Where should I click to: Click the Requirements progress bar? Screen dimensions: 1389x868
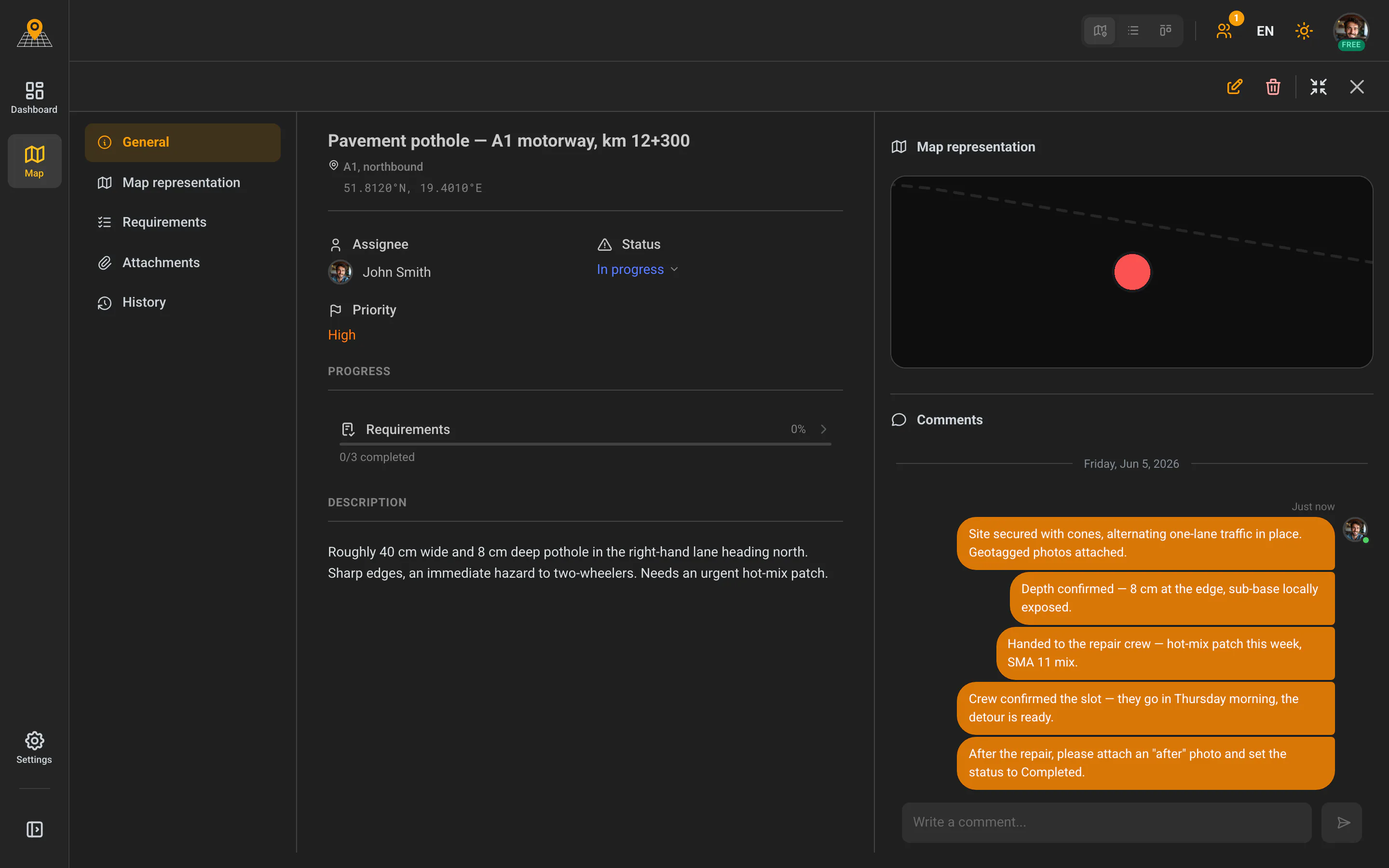pos(585,444)
